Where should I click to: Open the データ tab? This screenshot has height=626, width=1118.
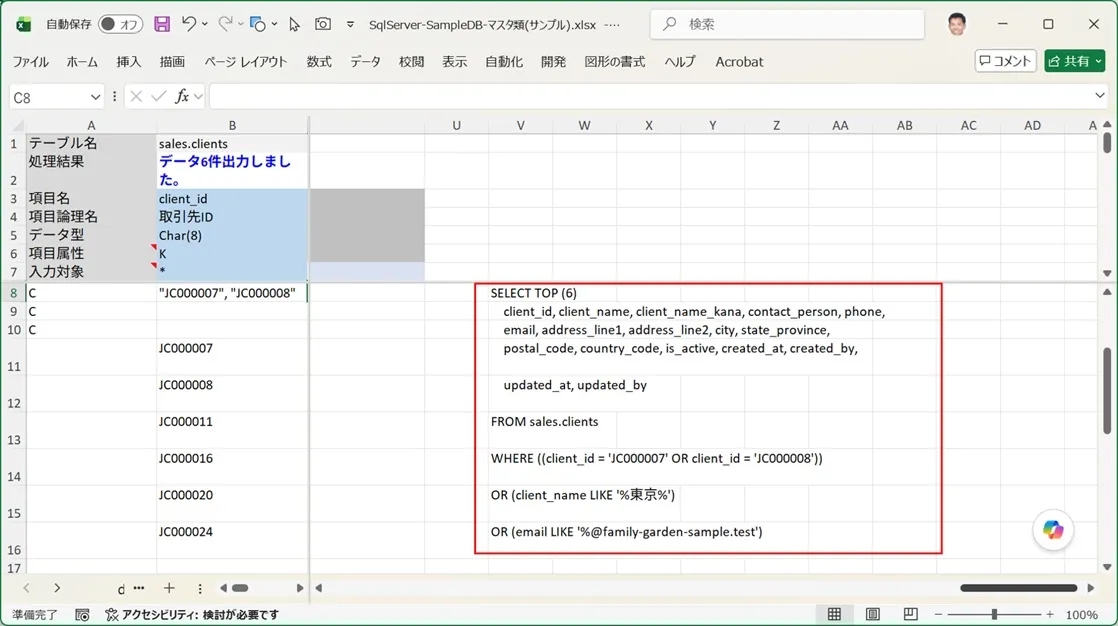tap(365, 62)
